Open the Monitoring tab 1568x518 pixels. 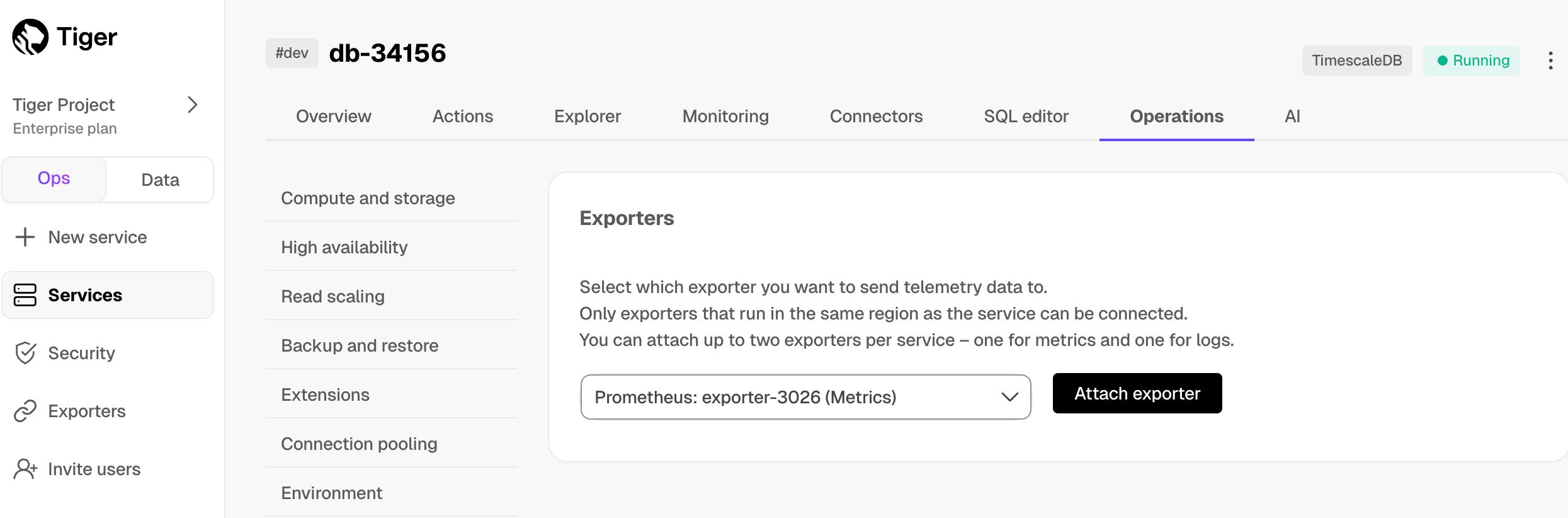725,117
